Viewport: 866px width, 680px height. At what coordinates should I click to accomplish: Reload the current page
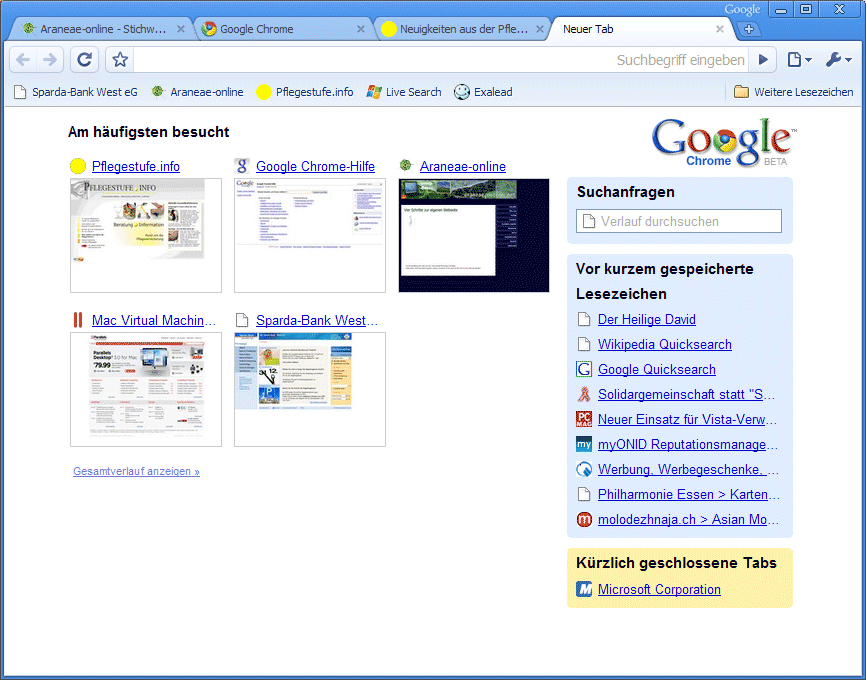85,60
